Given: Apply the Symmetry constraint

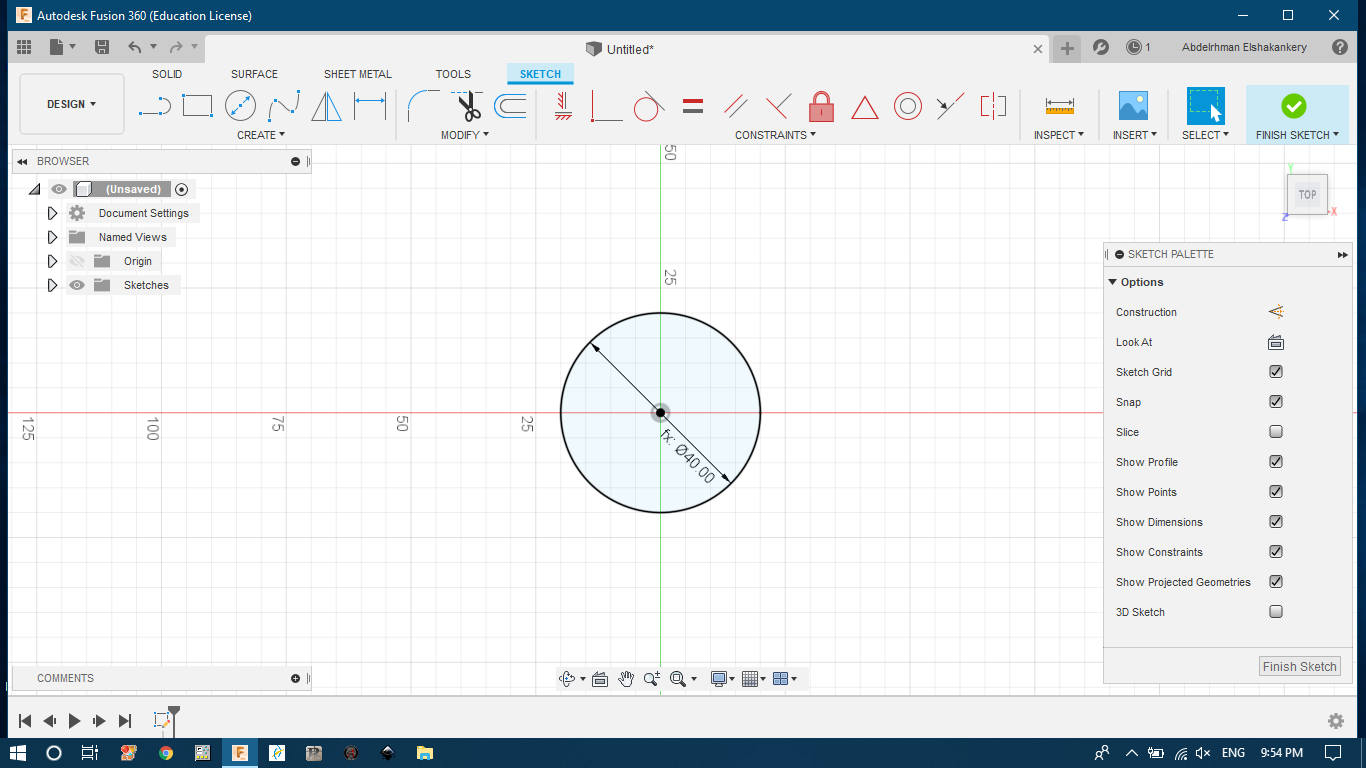Looking at the screenshot, I should pos(993,105).
